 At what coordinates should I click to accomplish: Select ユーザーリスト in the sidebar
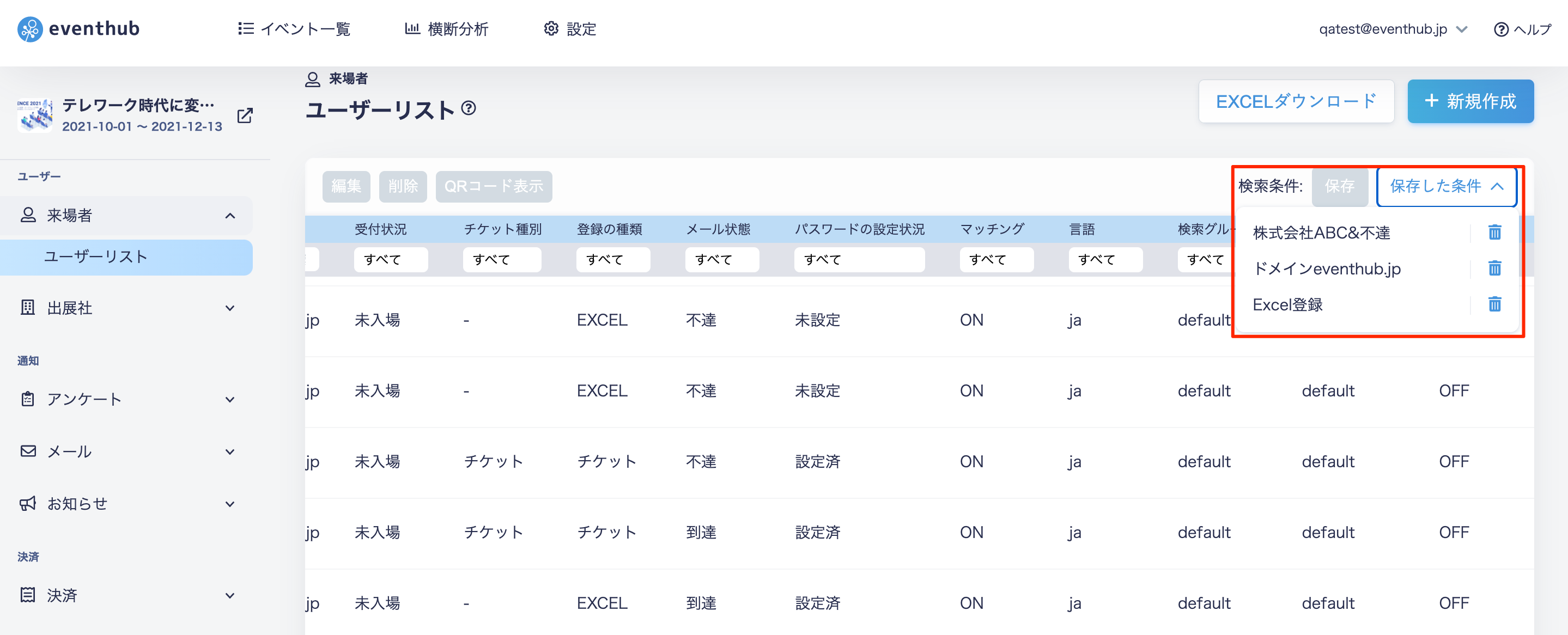tap(126, 257)
